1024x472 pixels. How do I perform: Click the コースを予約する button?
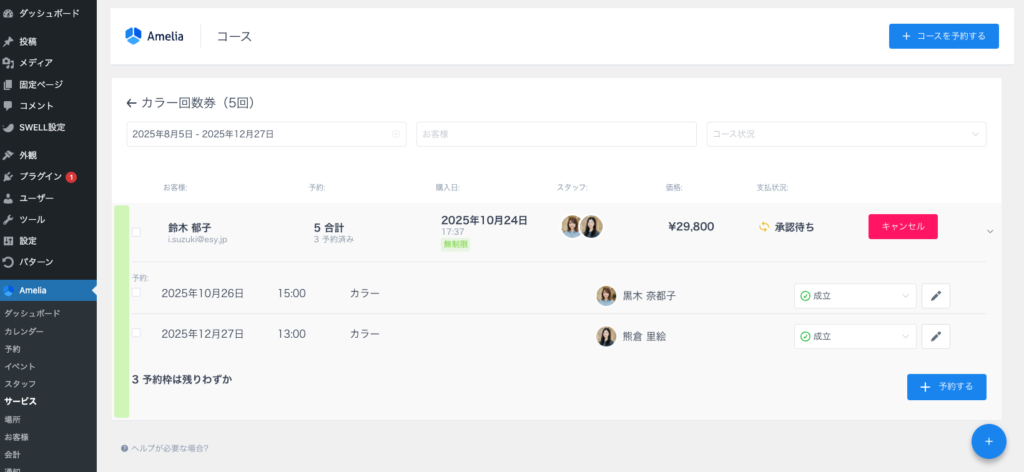coord(943,36)
